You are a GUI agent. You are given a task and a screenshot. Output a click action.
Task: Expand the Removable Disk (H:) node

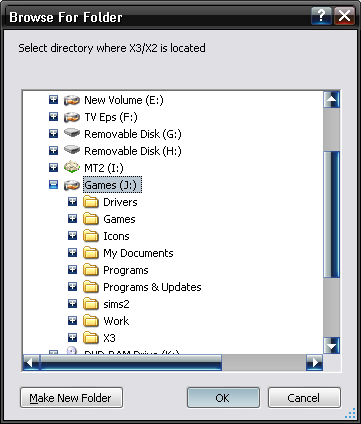click(x=53, y=151)
